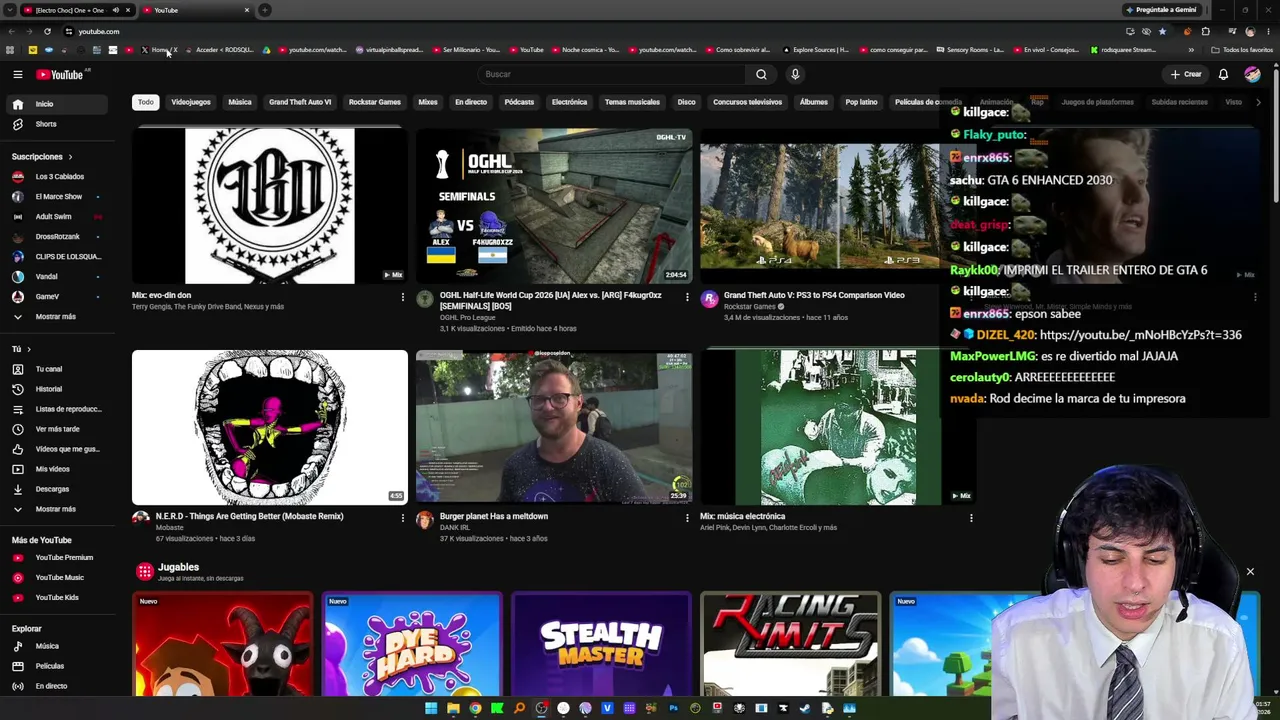Open the browser extensions puzzle icon
The height and width of the screenshot is (720, 1280).
point(1206,31)
